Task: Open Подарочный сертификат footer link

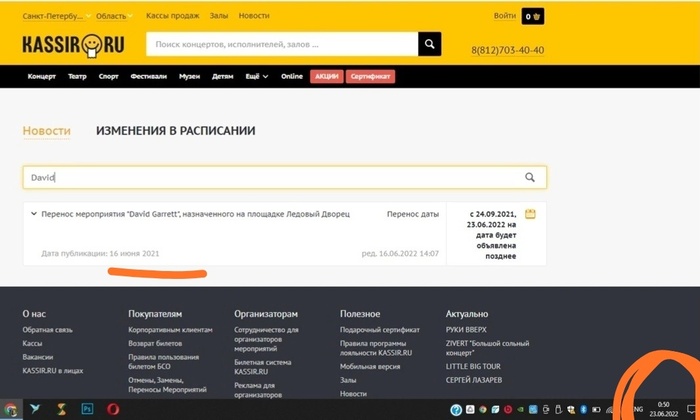Action: [379, 330]
